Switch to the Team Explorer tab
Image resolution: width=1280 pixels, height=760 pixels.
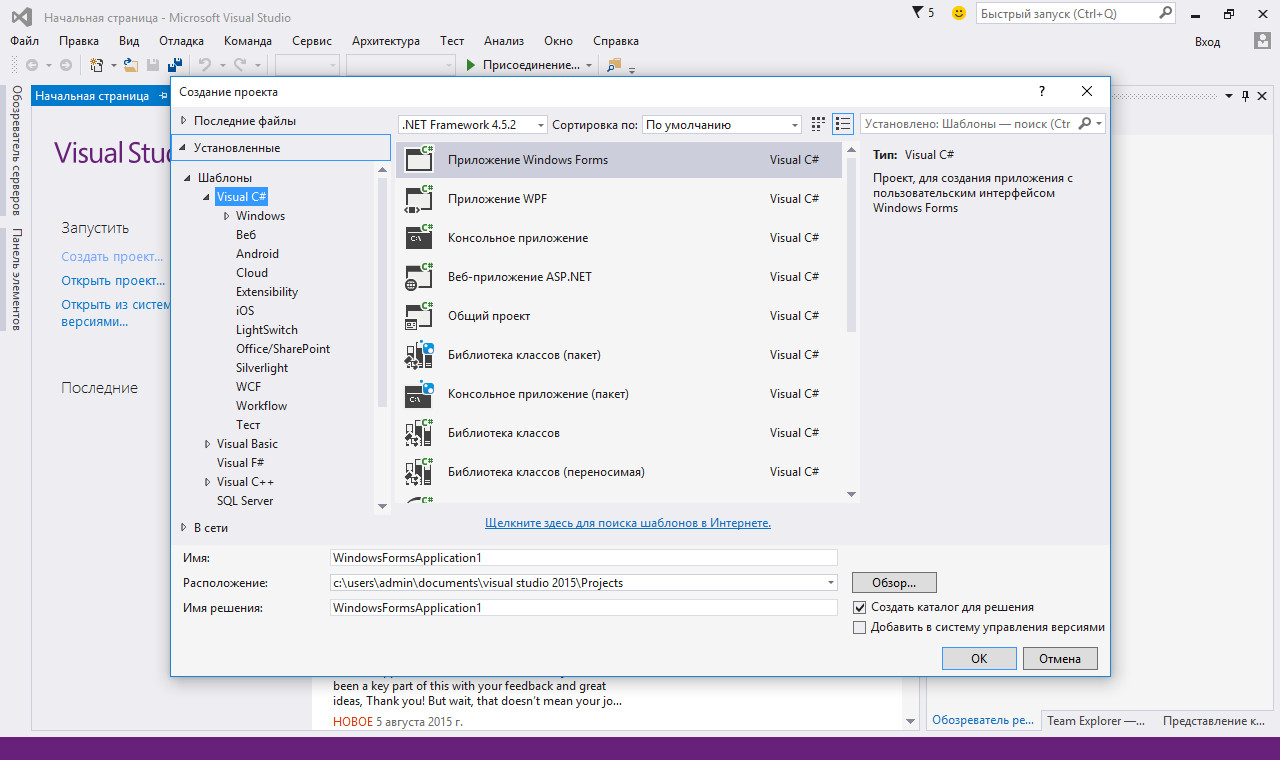(1096, 720)
